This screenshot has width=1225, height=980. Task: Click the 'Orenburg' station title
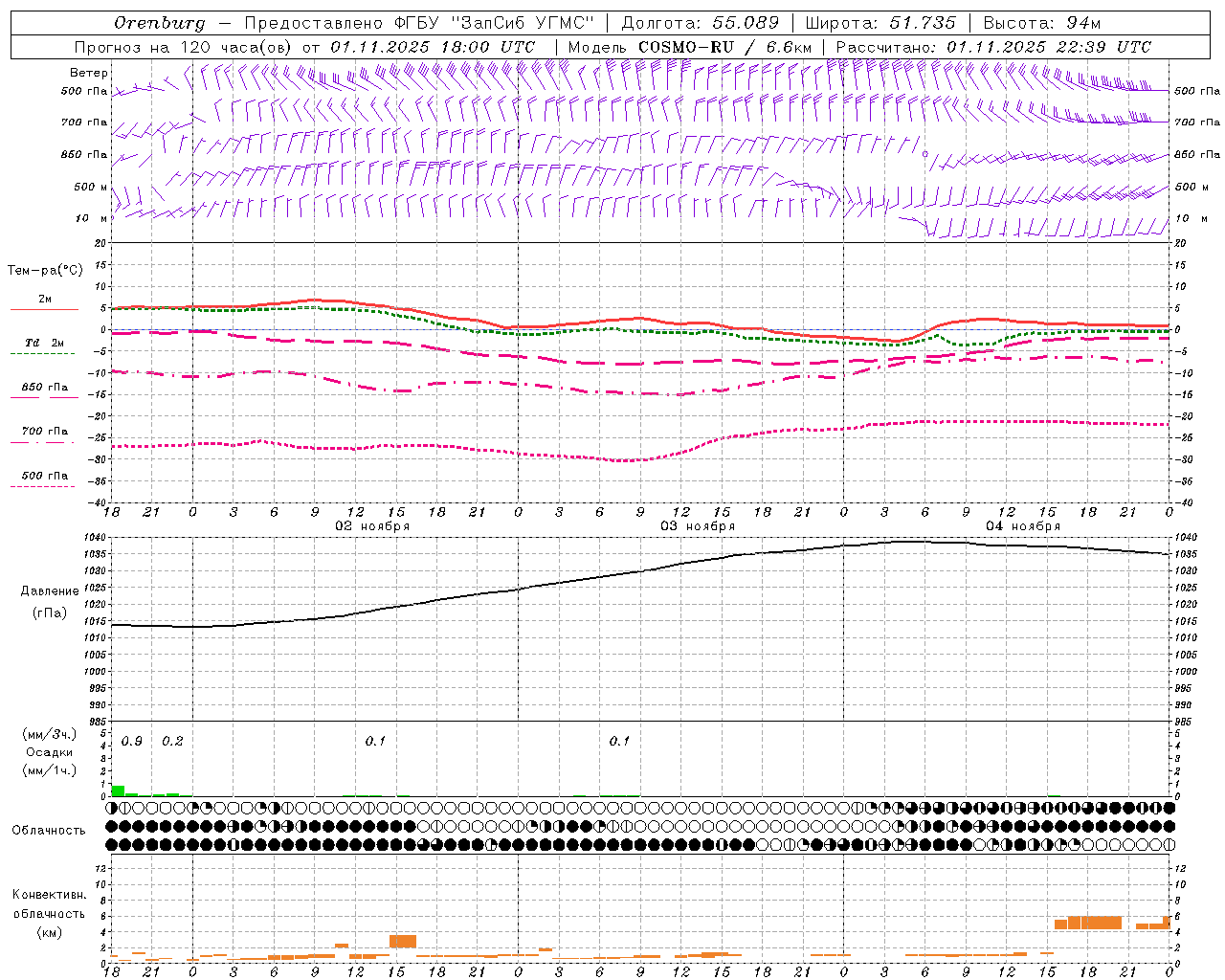[x=160, y=23]
